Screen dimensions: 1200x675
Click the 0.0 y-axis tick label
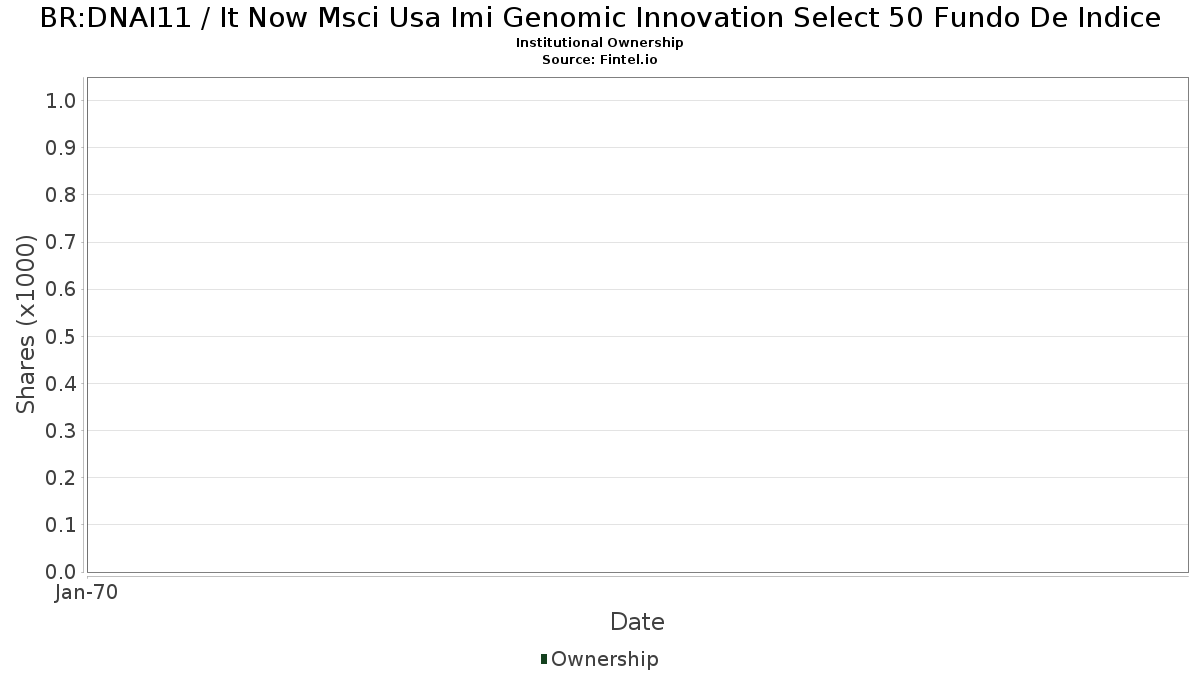pyautogui.click(x=61, y=572)
